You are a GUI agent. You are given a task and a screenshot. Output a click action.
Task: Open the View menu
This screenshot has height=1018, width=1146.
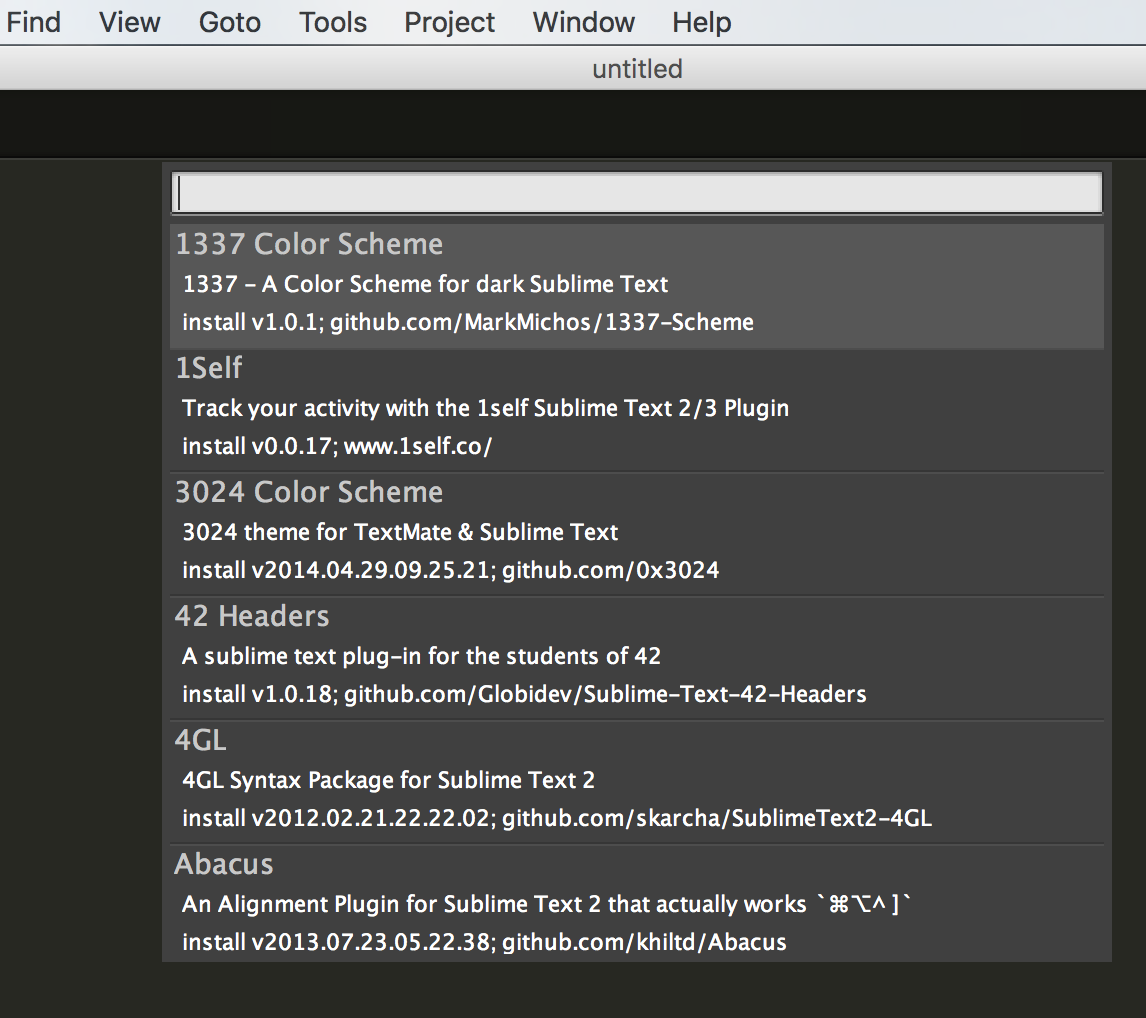coord(129,22)
